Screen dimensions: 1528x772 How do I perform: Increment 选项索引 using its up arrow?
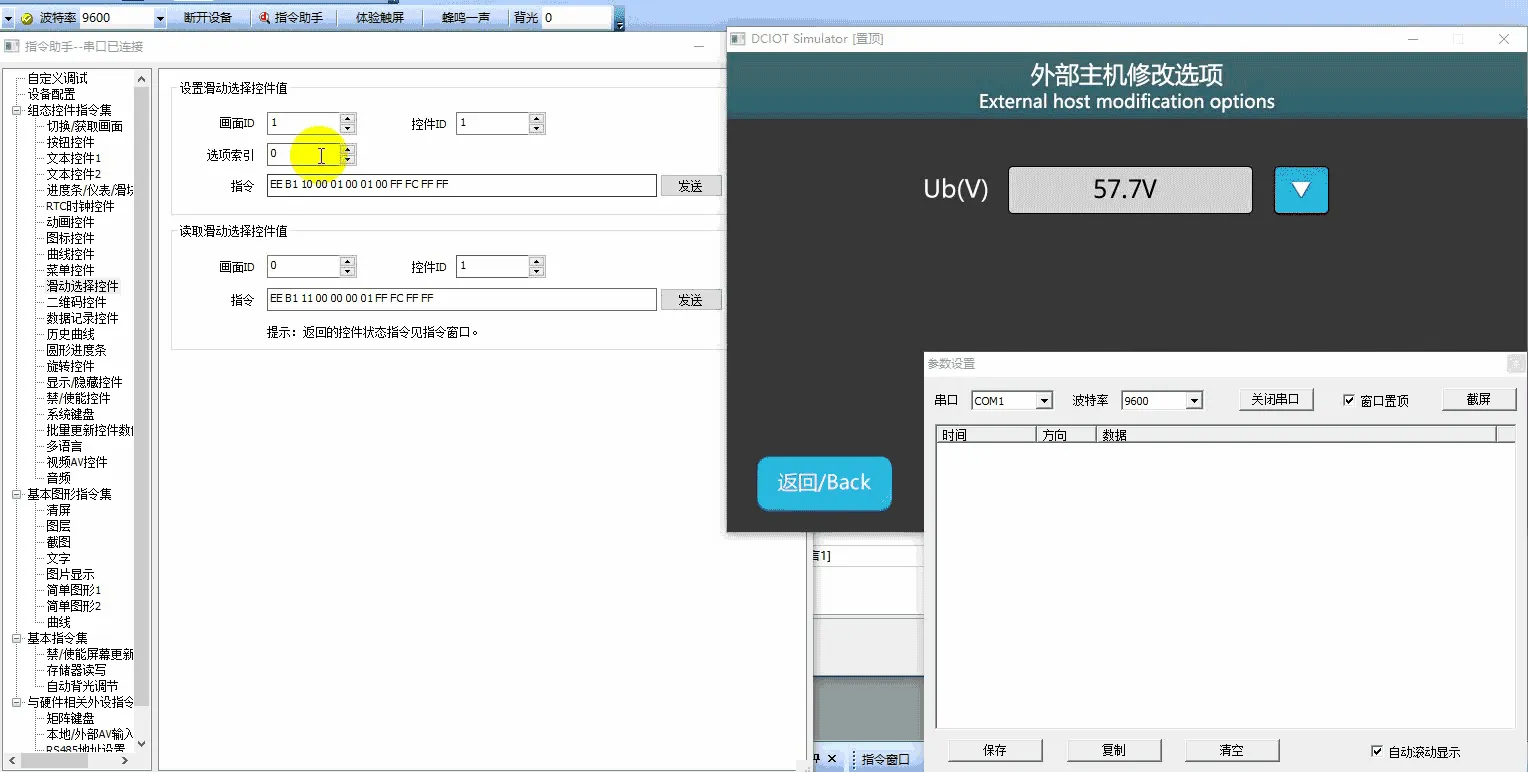[x=347, y=150]
